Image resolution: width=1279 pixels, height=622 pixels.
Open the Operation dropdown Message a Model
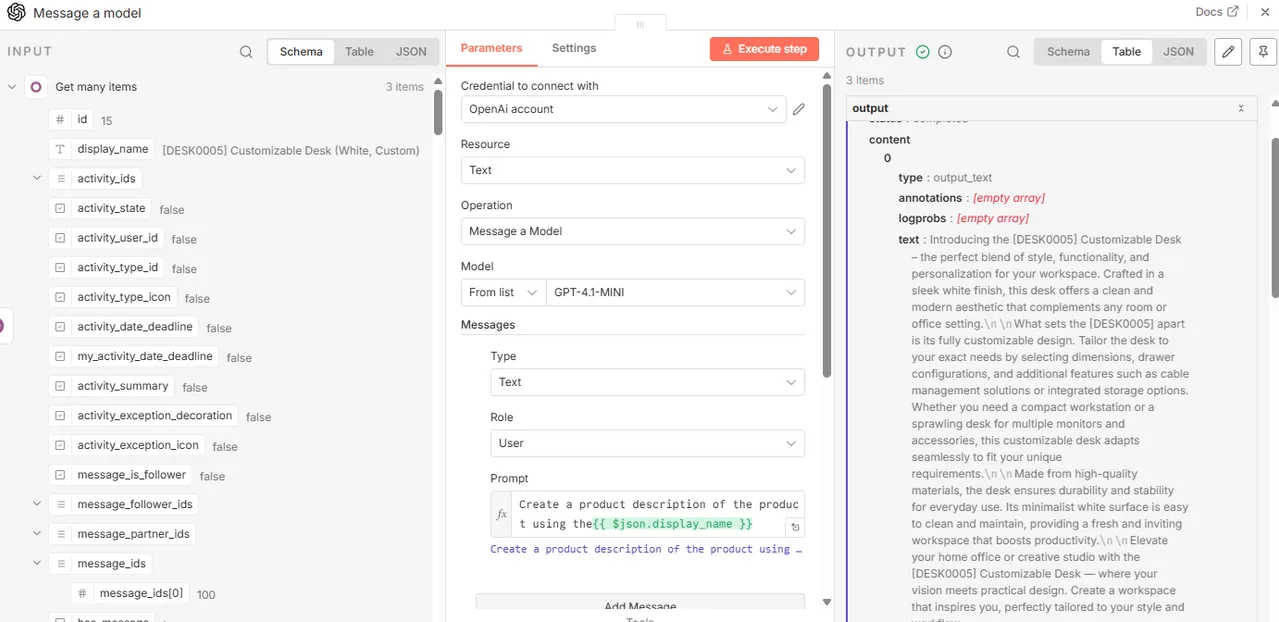tap(632, 231)
